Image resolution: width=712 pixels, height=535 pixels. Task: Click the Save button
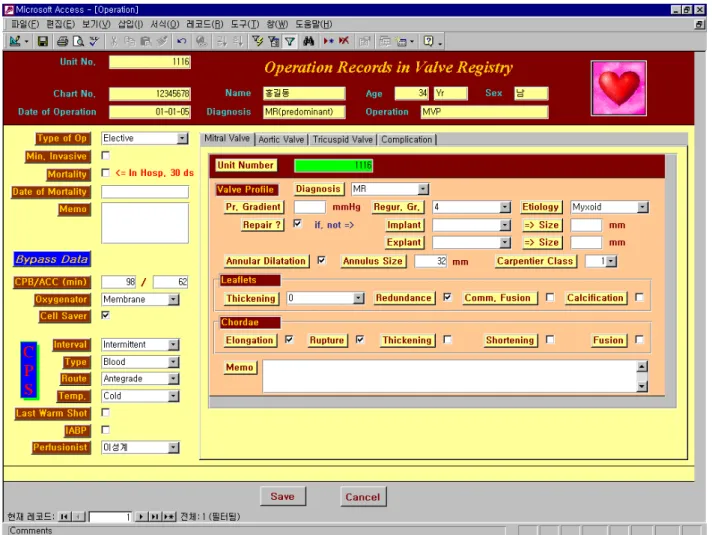283,496
